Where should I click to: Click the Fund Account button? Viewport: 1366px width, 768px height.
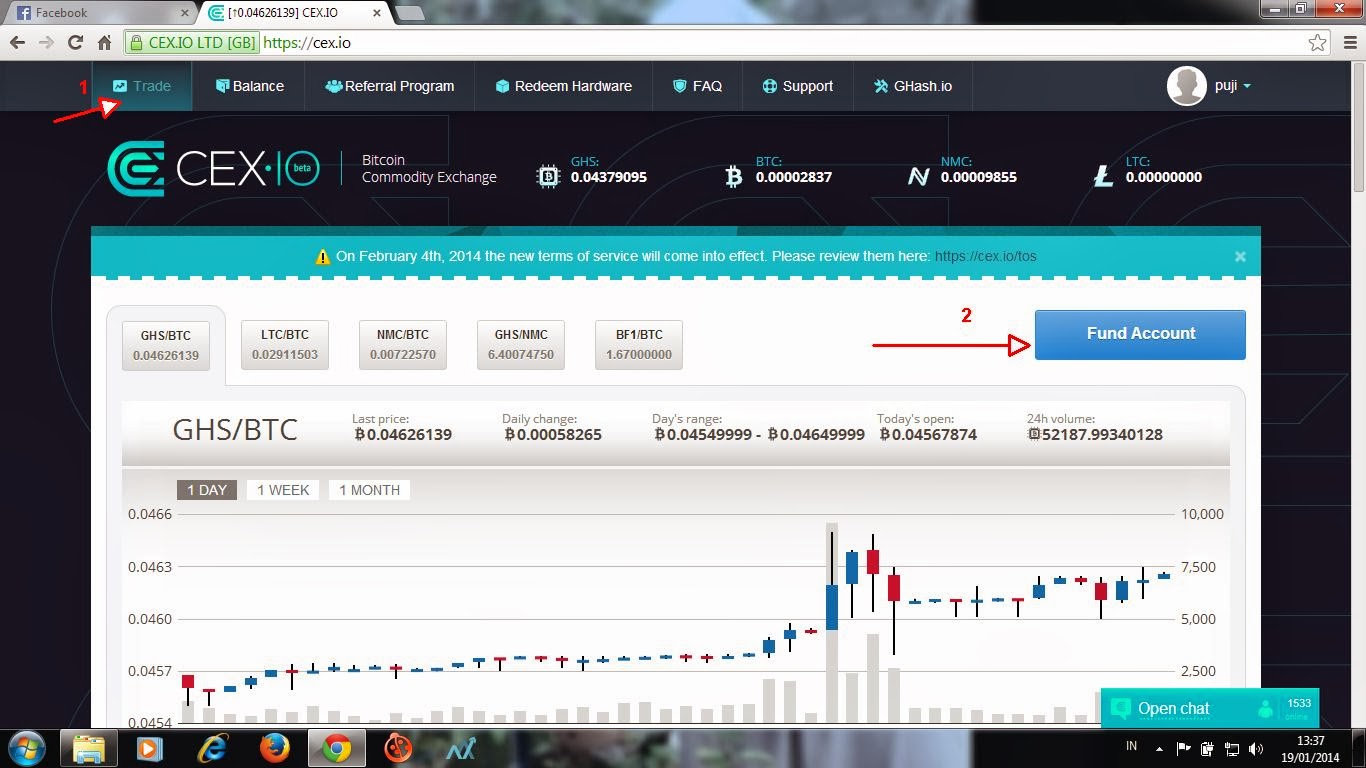click(x=1140, y=334)
